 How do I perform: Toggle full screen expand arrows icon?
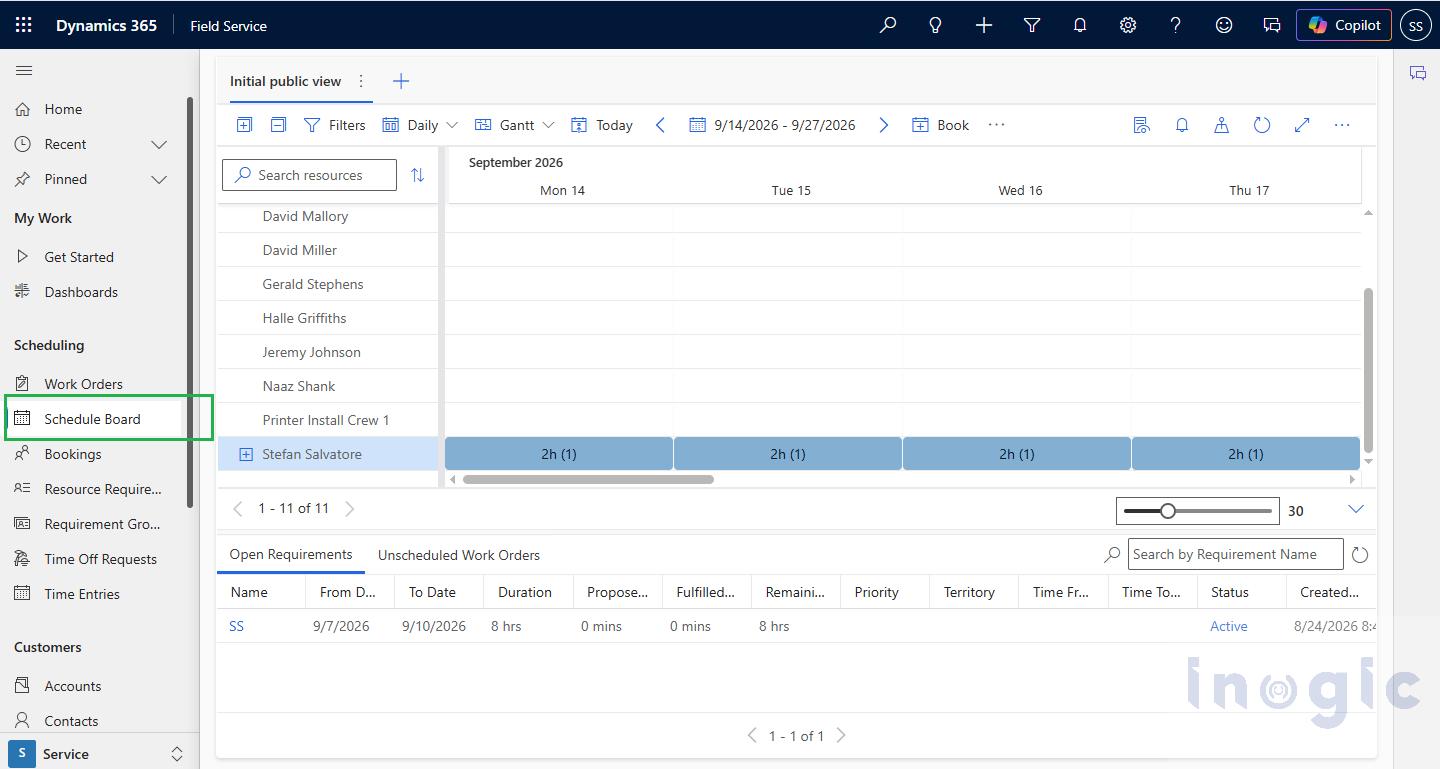tap(1302, 125)
